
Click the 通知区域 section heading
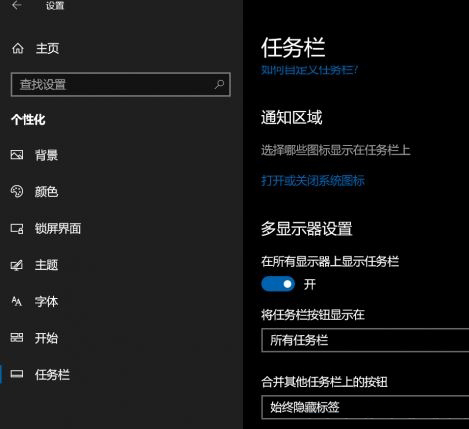tap(292, 117)
